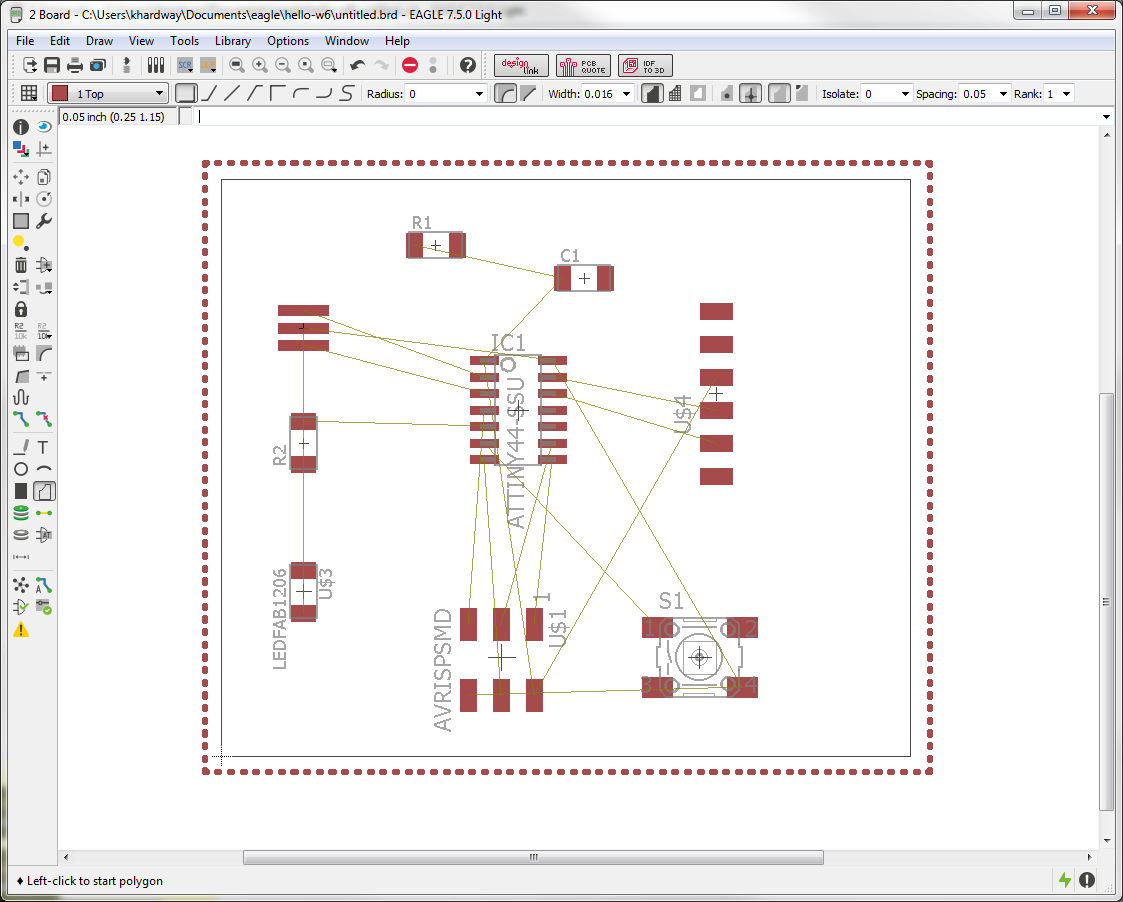This screenshot has width=1123, height=902.
Task: Click the Zoom in icon
Action: (x=260, y=65)
